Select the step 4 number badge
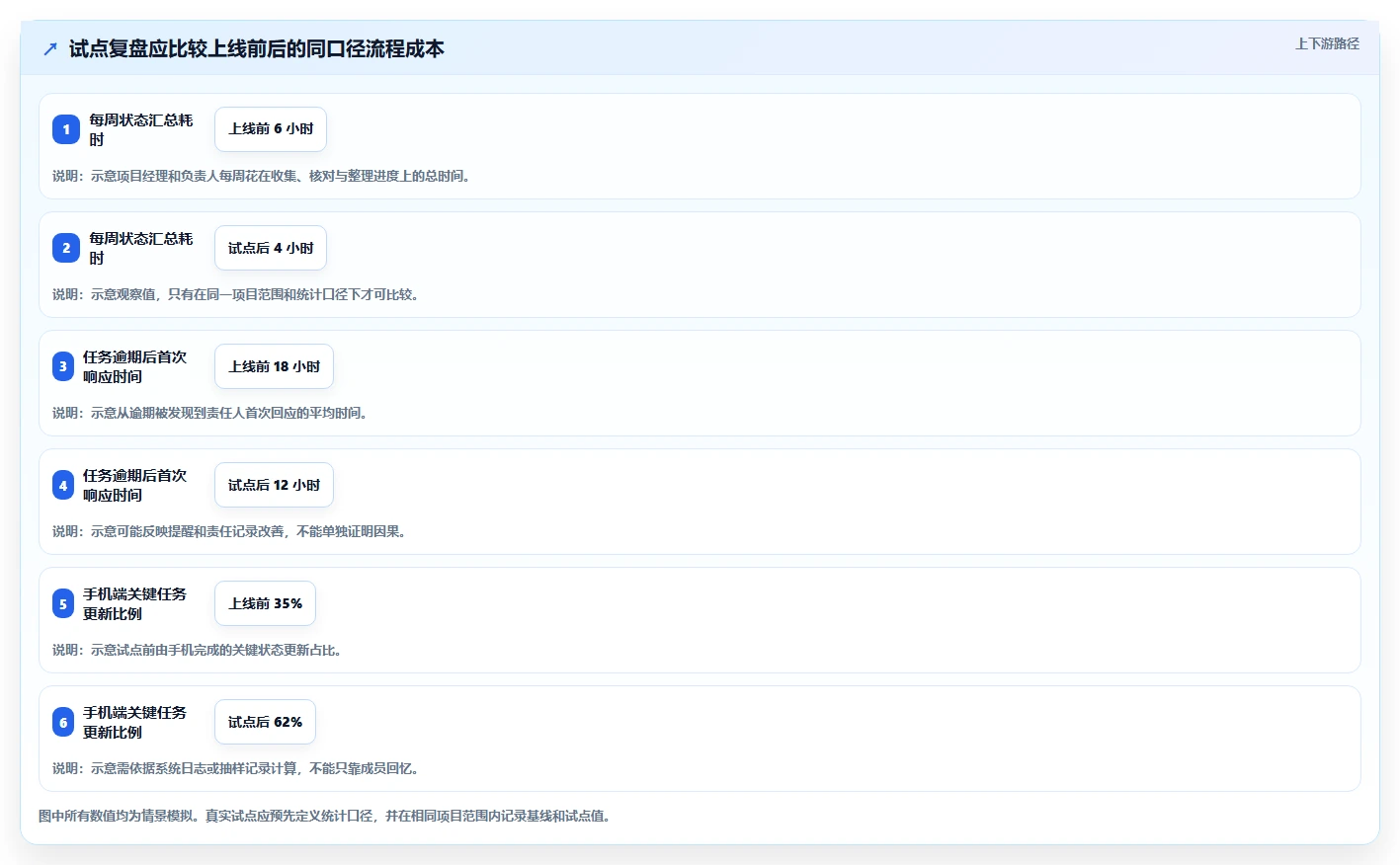The image size is (1400, 865). [x=63, y=485]
